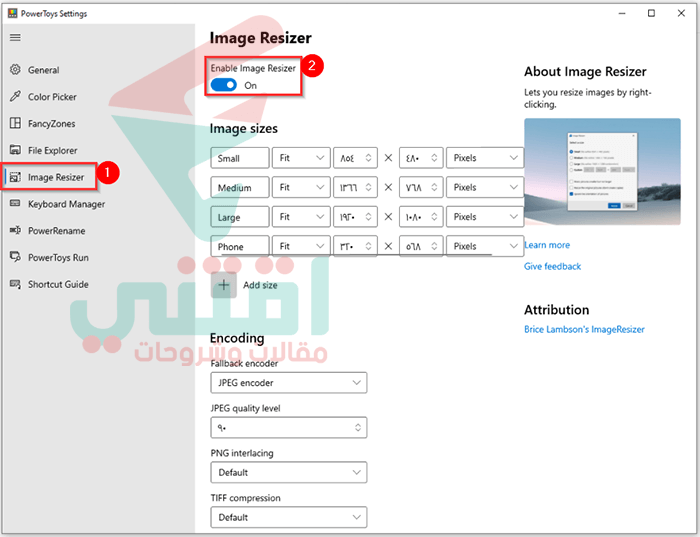This screenshot has width=700, height=537.
Task: Expand the TIFF compression dropdown
Action: click(x=289, y=517)
